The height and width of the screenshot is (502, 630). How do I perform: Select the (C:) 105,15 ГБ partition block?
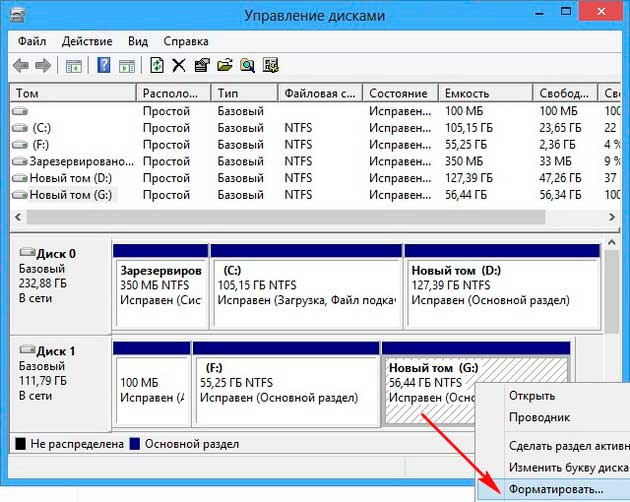[306, 287]
